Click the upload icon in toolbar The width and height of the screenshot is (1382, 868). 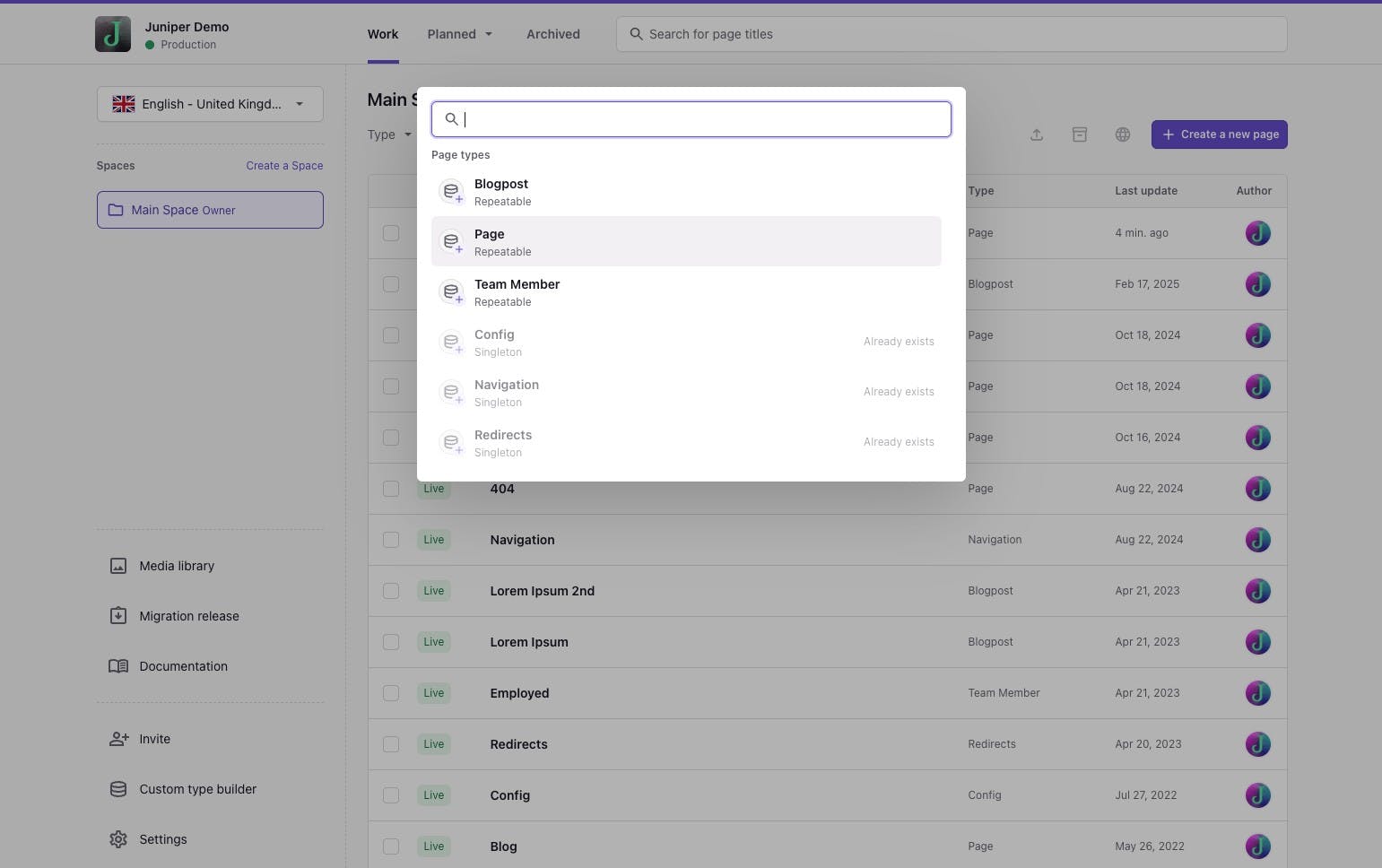click(x=1036, y=135)
